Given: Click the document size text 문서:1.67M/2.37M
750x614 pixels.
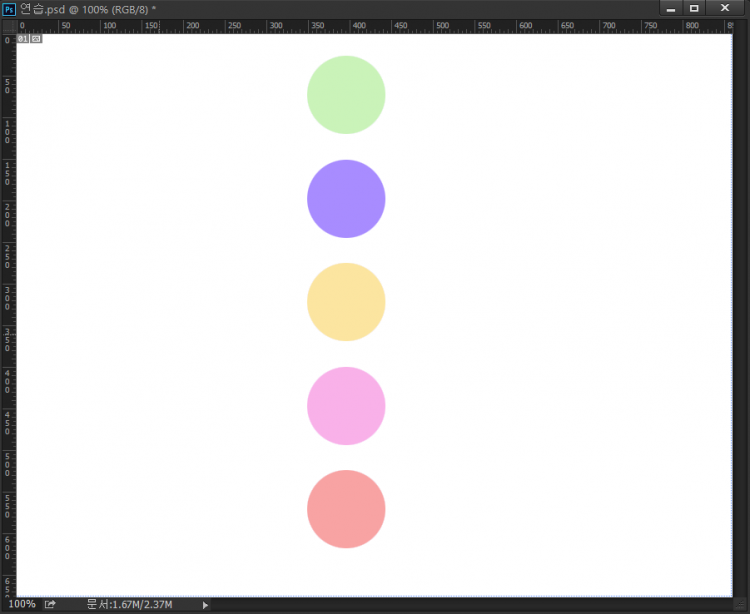Looking at the screenshot, I should pyautogui.click(x=129, y=604).
